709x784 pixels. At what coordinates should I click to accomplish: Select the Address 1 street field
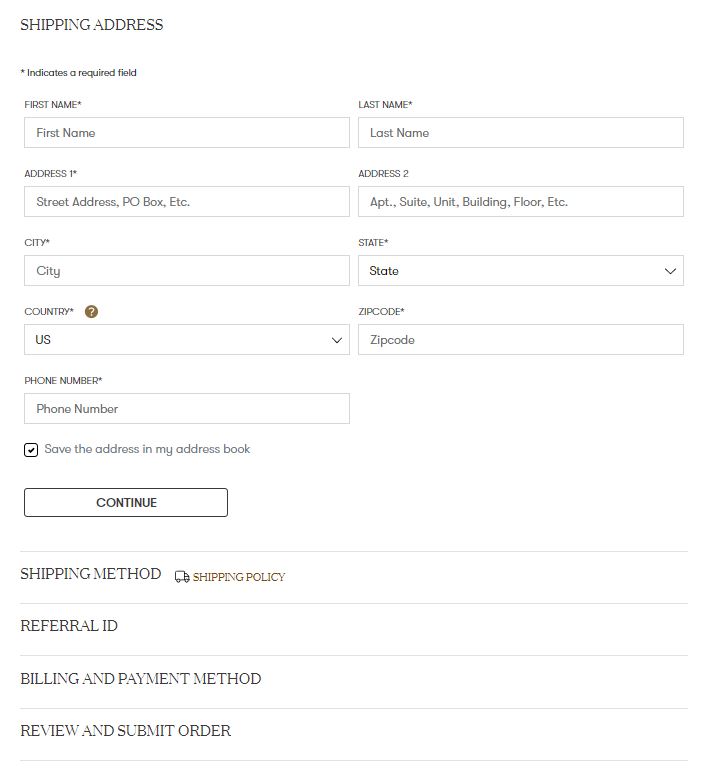186,202
